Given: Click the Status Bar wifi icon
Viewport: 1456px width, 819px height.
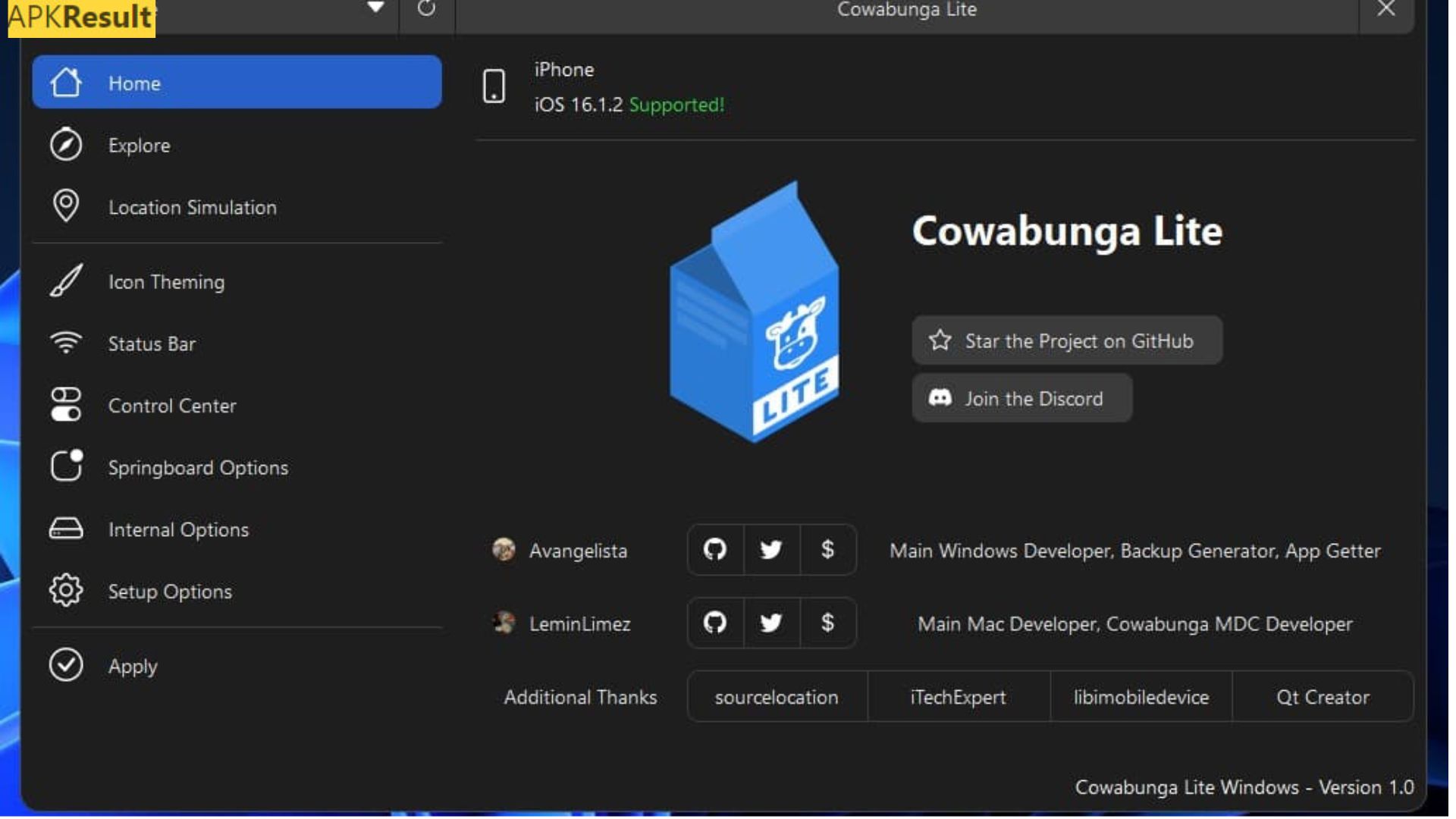Looking at the screenshot, I should pos(66,342).
